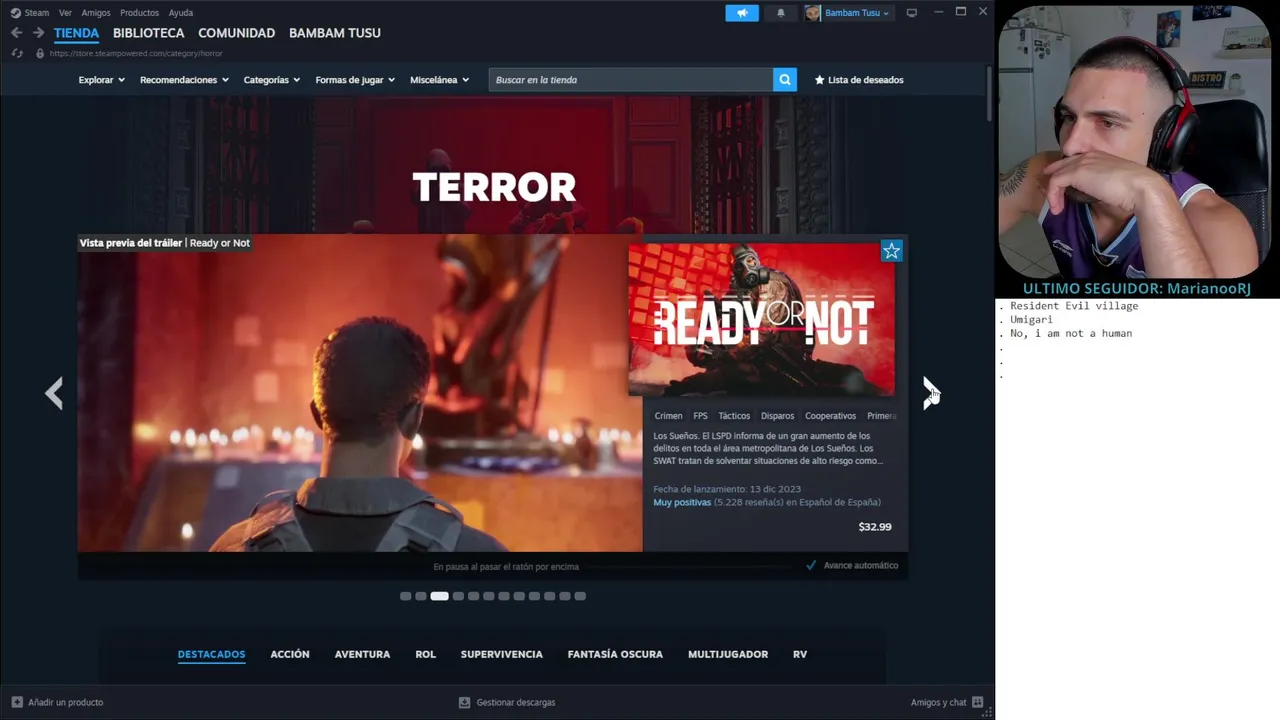Show previous carousel game arrow

point(54,393)
